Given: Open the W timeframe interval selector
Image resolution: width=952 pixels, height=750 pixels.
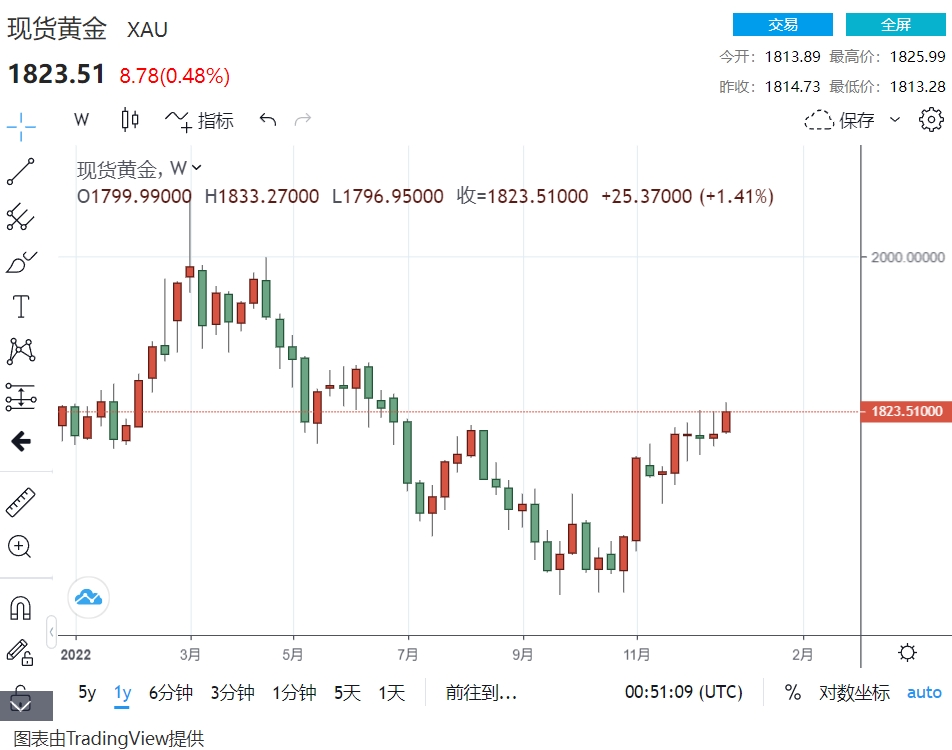Looking at the screenshot, I should tap(82, 120).
